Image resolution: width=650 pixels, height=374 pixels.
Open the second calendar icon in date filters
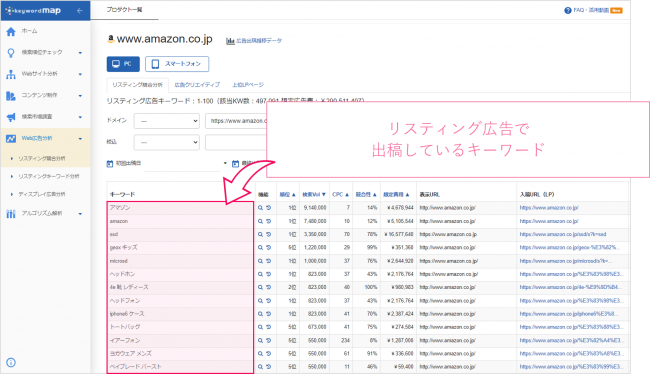(235, 164)
